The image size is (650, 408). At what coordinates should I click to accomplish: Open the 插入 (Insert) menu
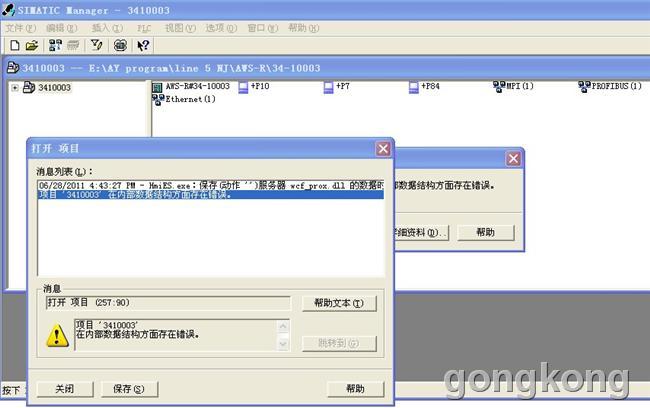[x=107, y=28]
